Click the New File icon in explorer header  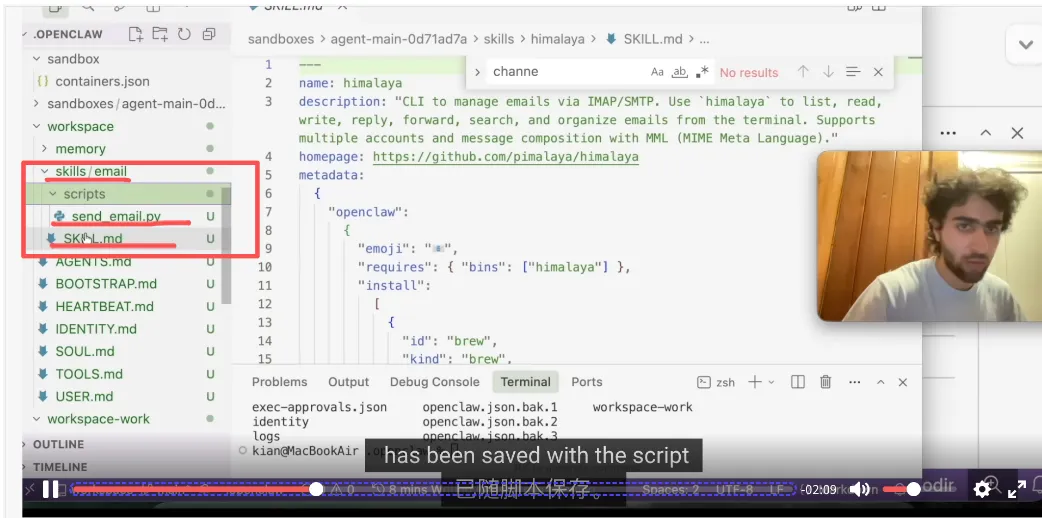136,35
